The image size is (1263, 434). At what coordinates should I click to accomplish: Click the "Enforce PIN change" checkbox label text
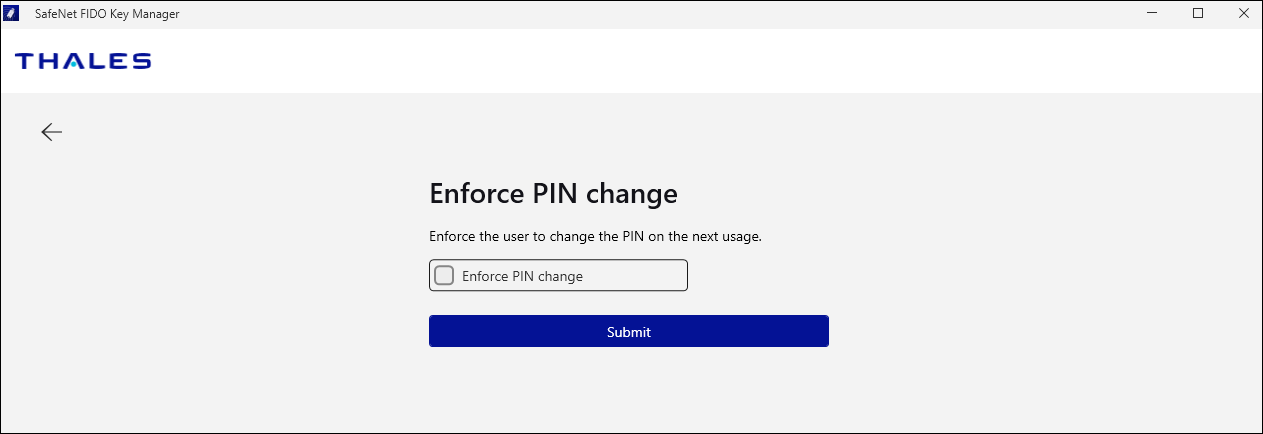522,277
